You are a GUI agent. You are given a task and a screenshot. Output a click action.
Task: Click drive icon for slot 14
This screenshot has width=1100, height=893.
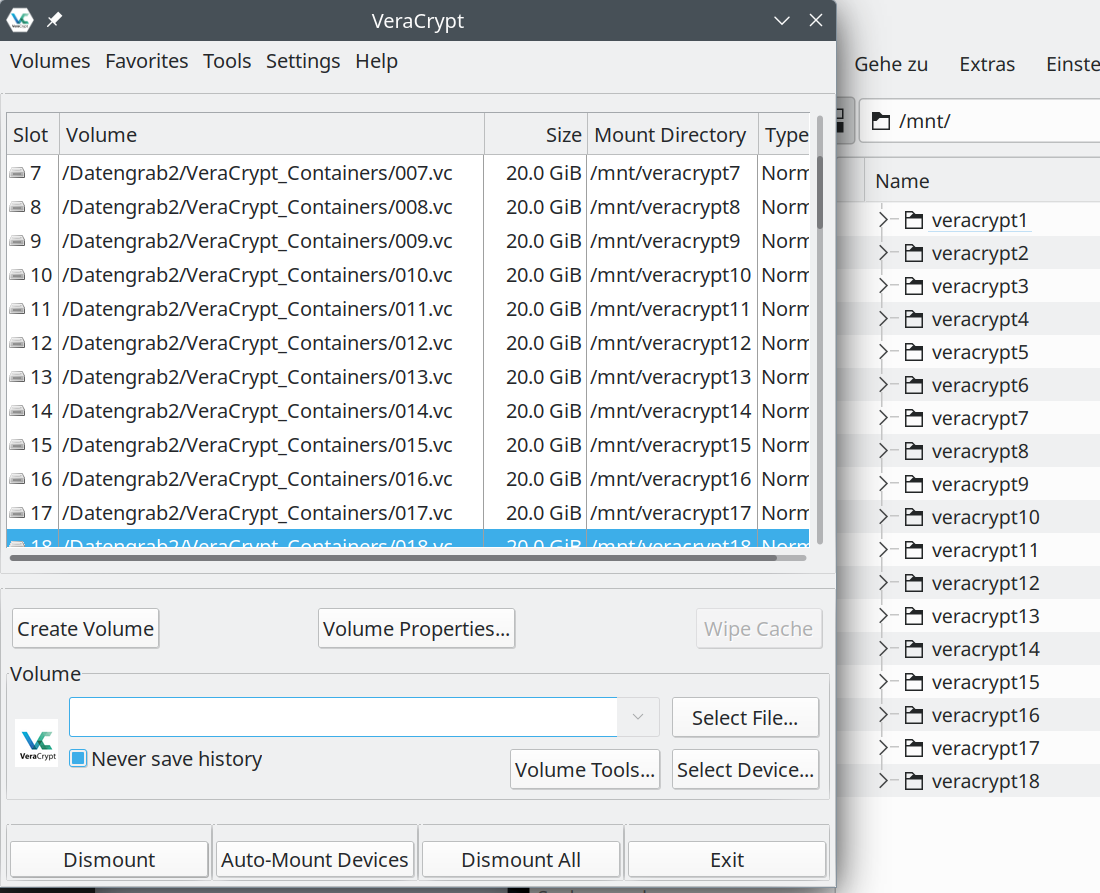(17, 411)
